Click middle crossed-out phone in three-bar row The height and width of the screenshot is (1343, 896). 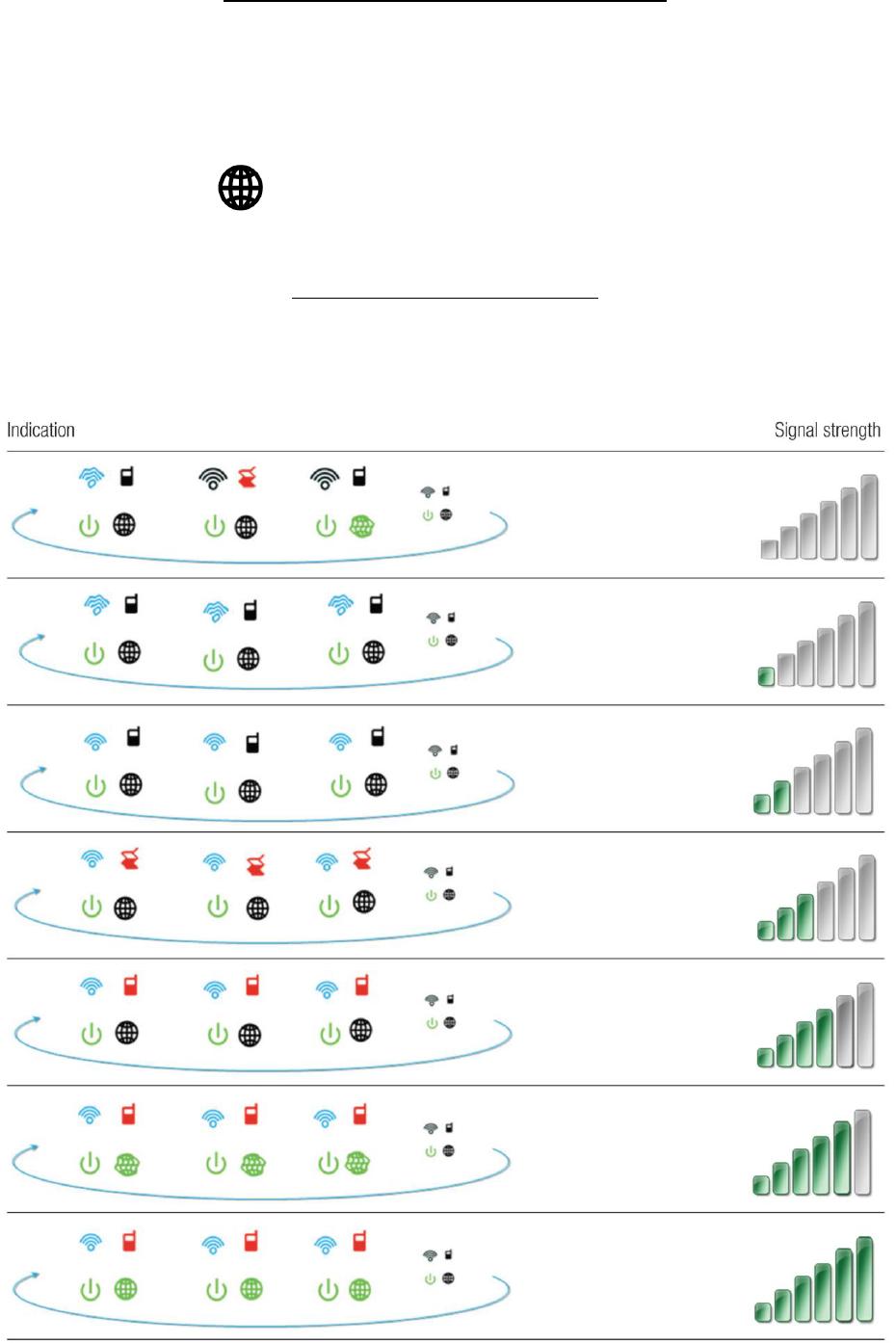pyautogui.click(x=255, y=864)
